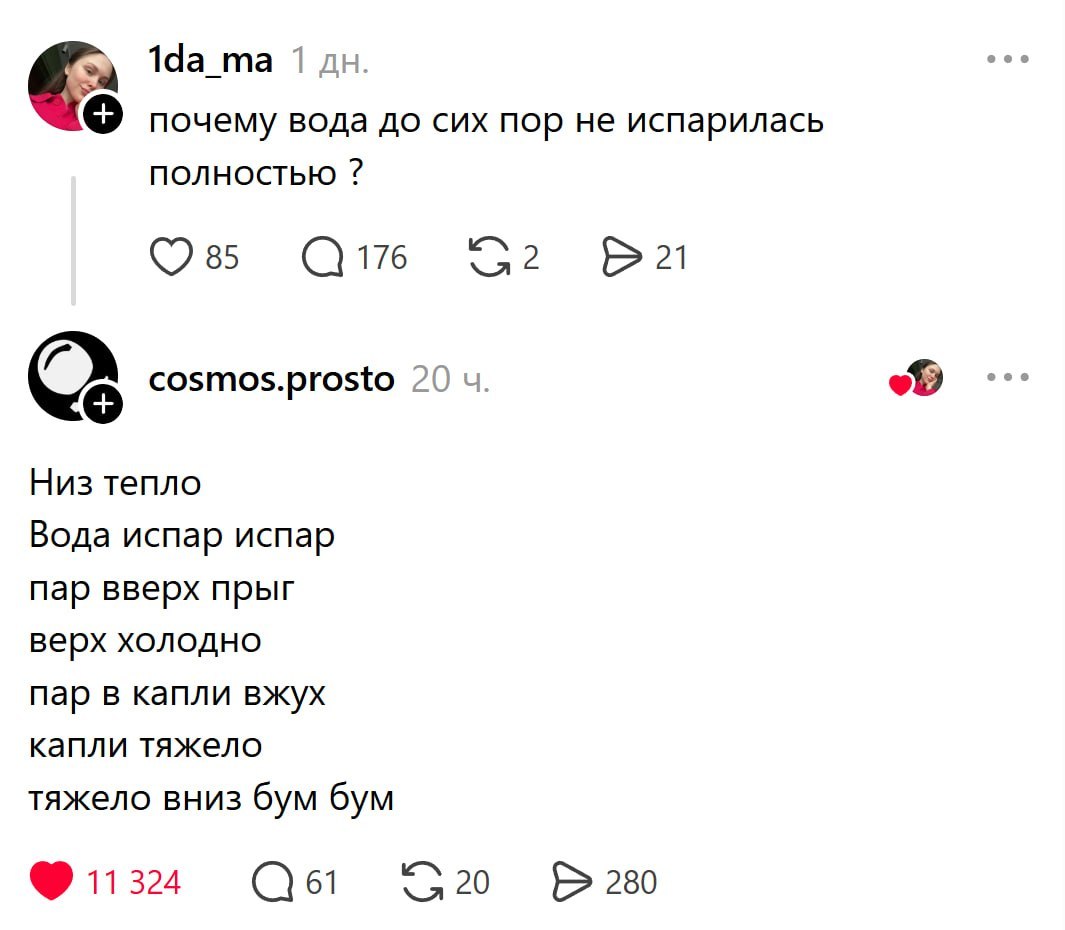This screenshot has width=1065, height=930.
Task: Open post timestamp "1 дн."
Action: [329, 62]
